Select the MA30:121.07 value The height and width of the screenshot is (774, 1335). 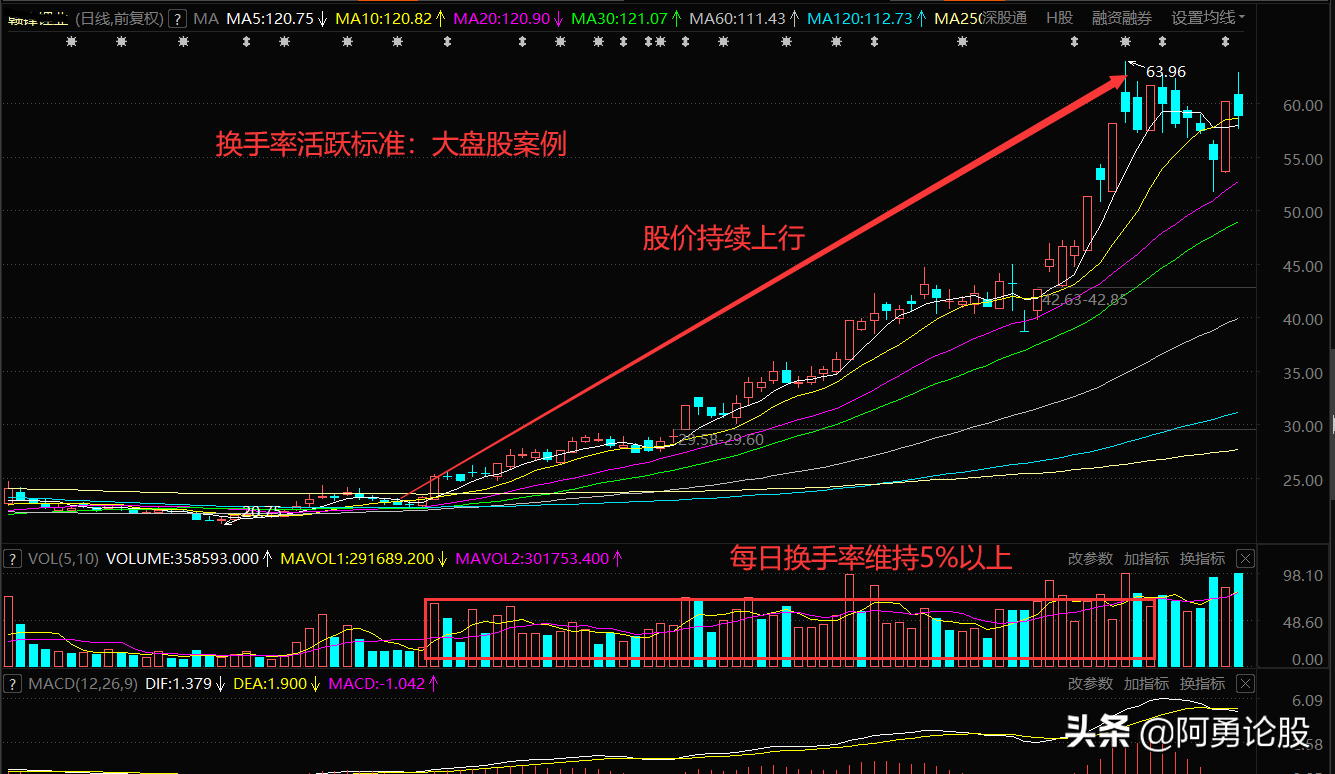(620, 18)
